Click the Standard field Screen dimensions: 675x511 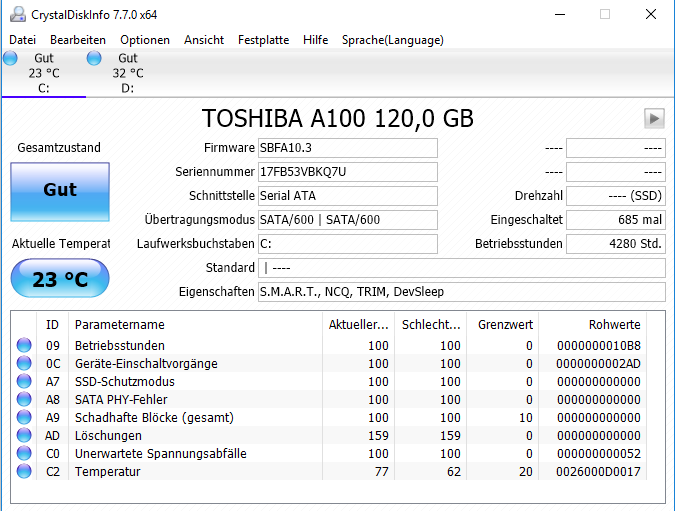tap(462, 268)
